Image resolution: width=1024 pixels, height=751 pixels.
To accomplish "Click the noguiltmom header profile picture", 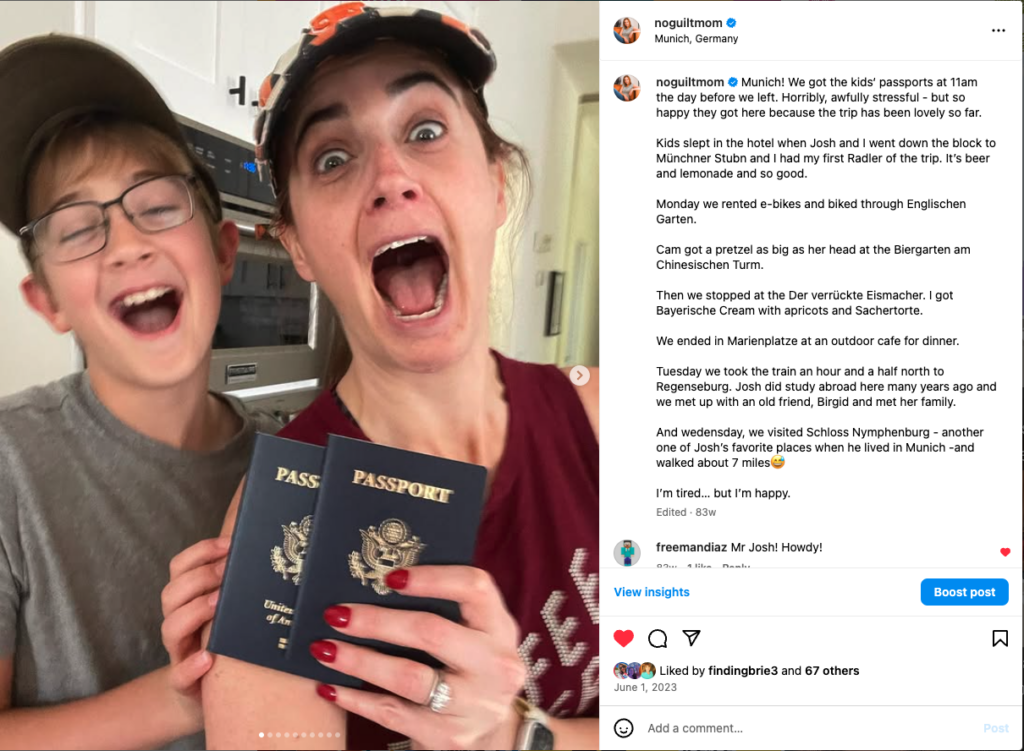I will click(x=627, y=31).
